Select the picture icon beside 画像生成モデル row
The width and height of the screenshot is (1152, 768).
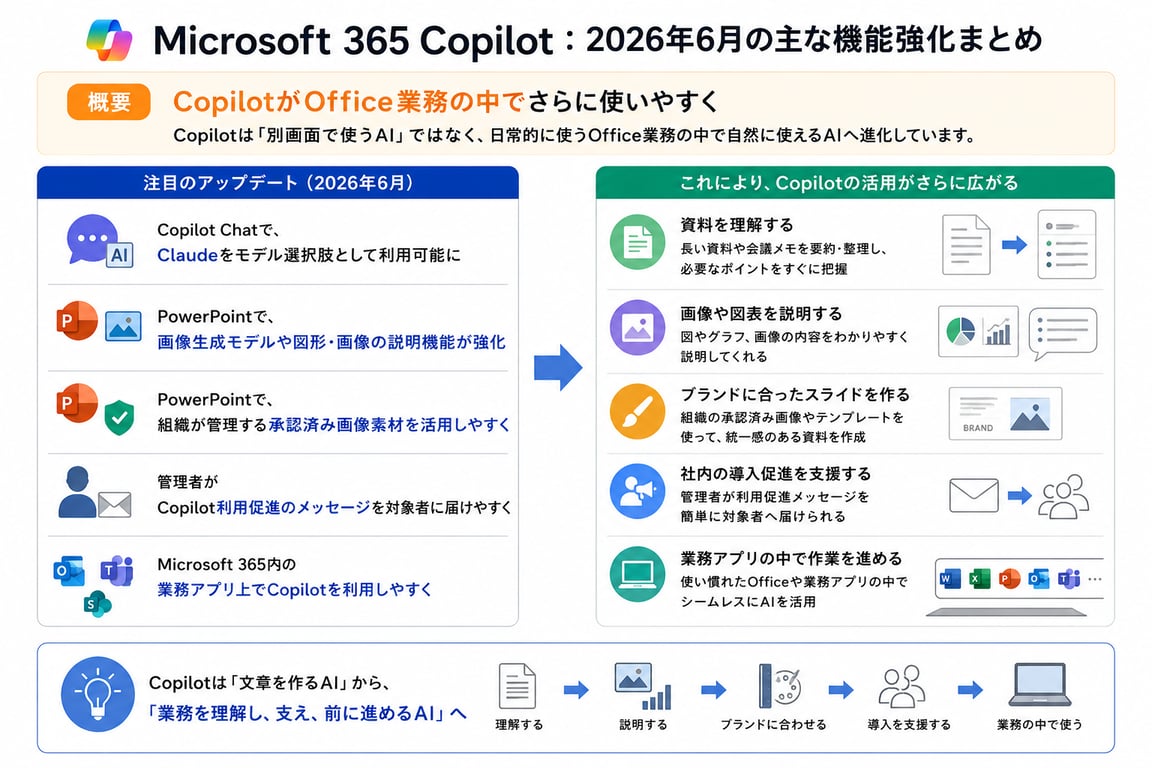click(123, 326)
